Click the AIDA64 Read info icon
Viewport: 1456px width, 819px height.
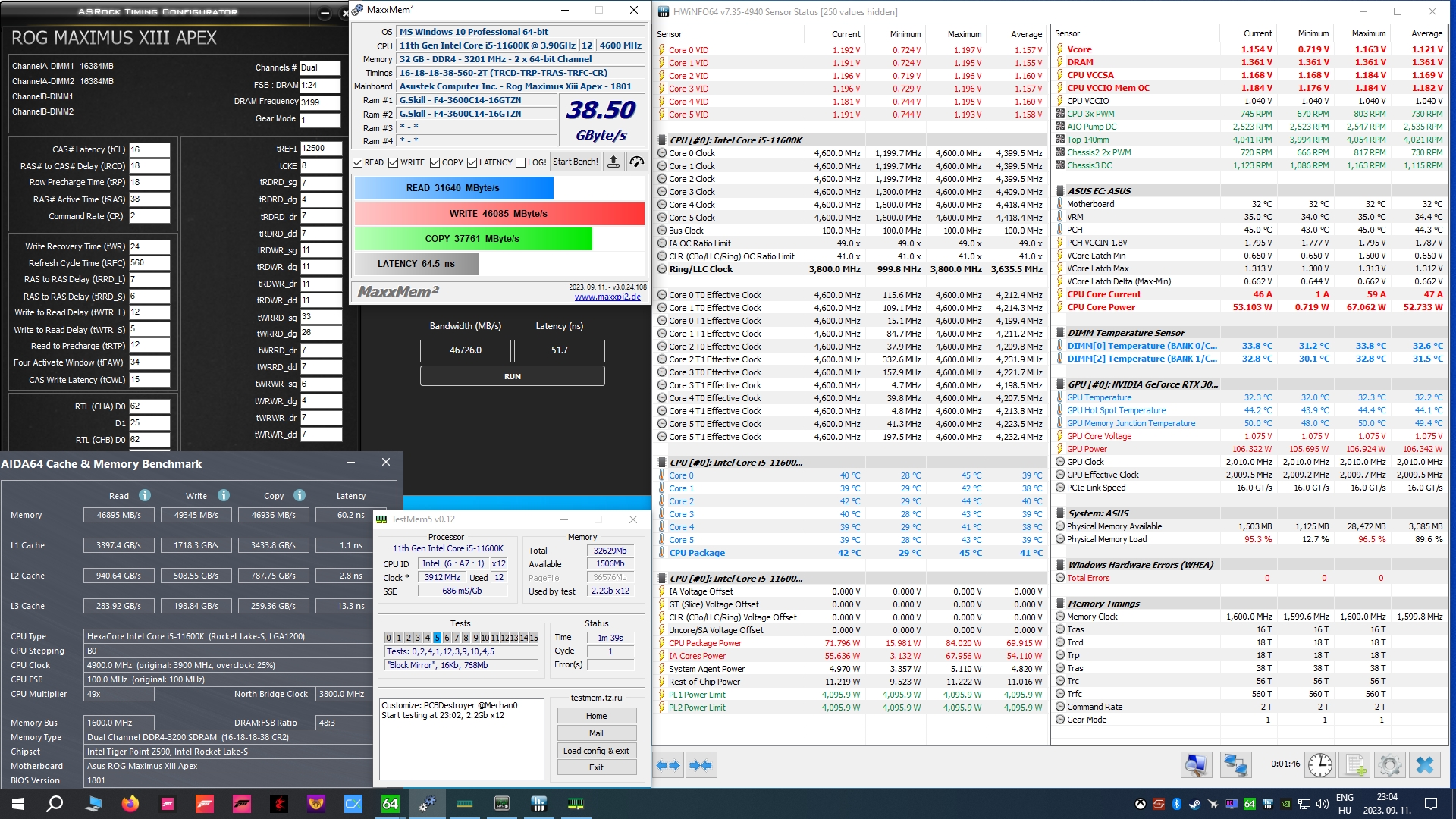[145, 495]
